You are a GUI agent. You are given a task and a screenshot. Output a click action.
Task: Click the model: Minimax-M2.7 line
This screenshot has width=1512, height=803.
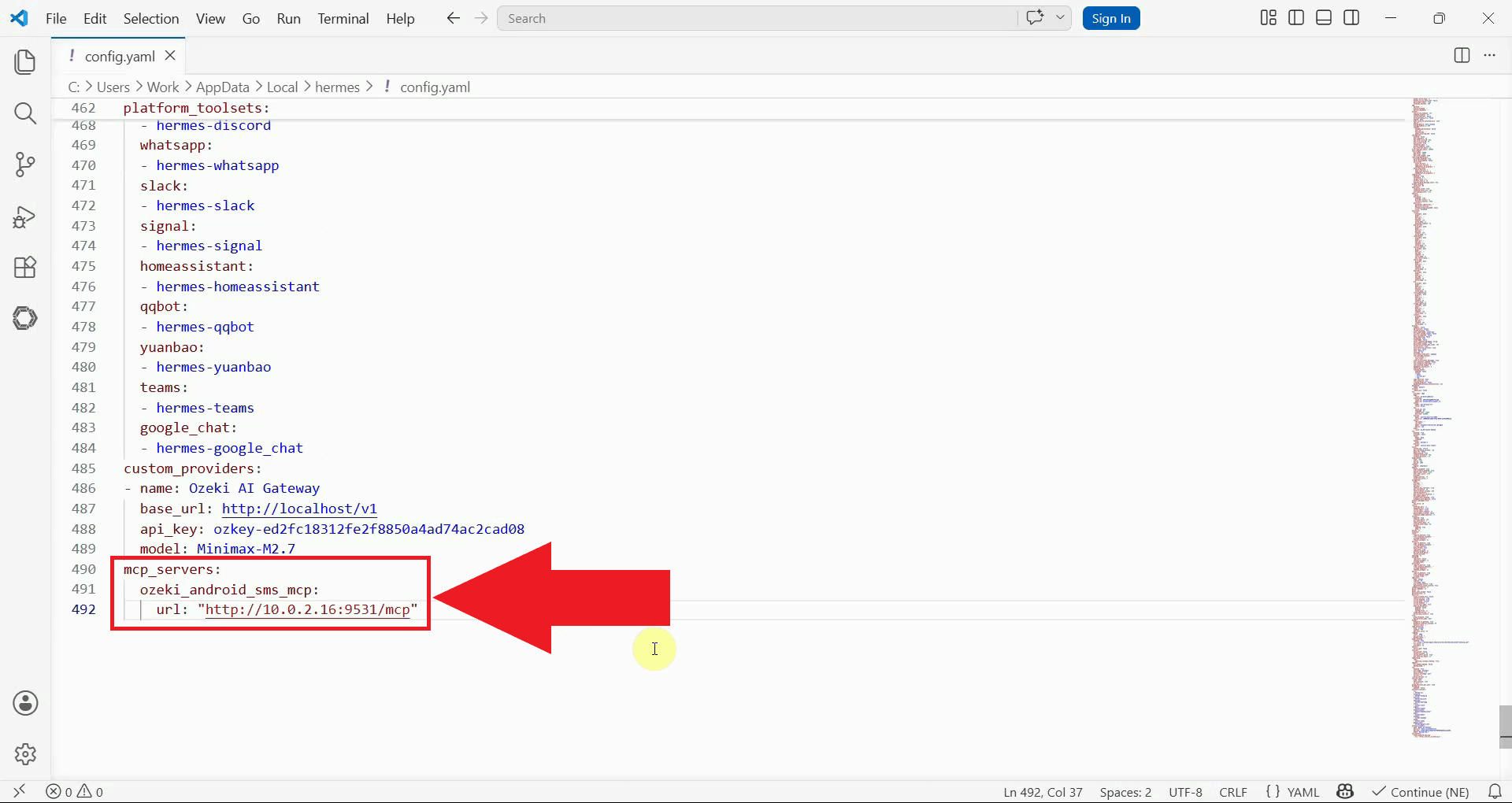[x=217, y=549]
